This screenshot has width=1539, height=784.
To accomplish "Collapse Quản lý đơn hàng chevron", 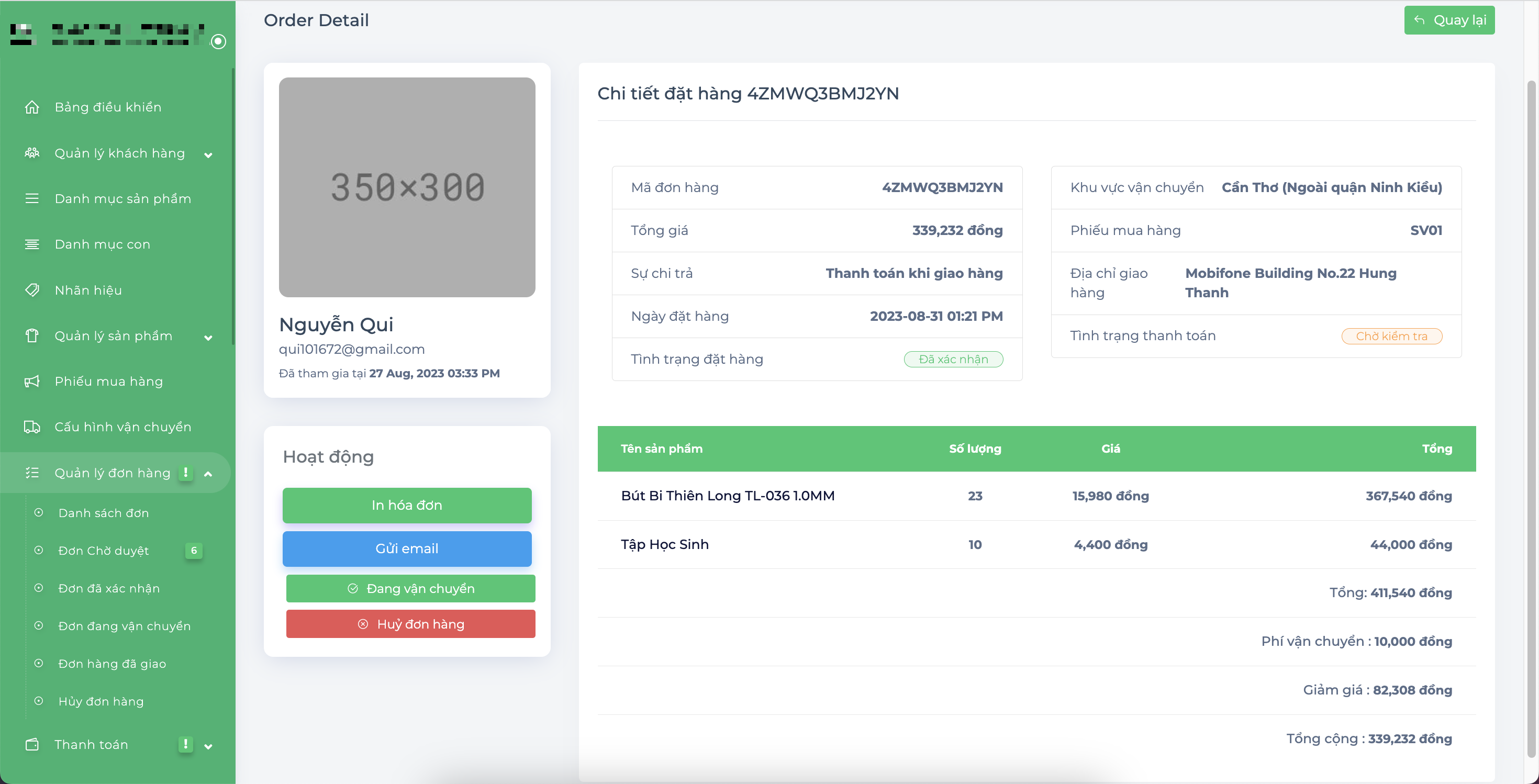I will [208, 474].
